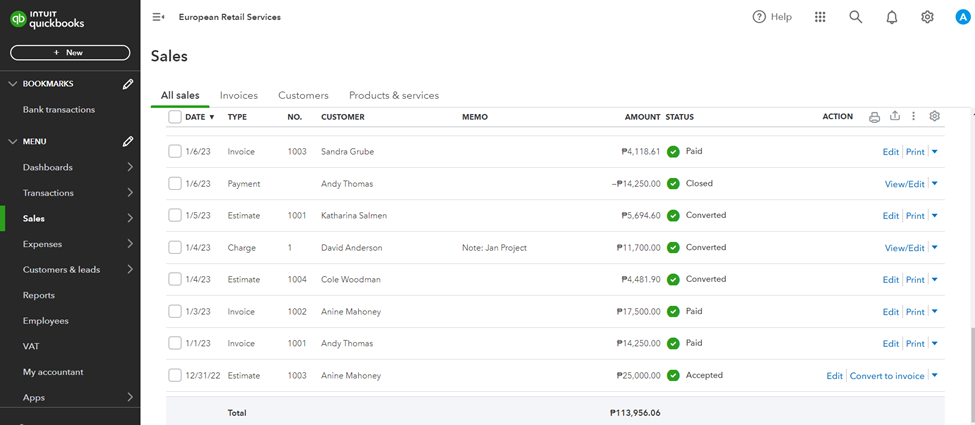Print the sales list via printer icon
The height and width of the screenshot is (425, 975).
(x=874, y=117)
